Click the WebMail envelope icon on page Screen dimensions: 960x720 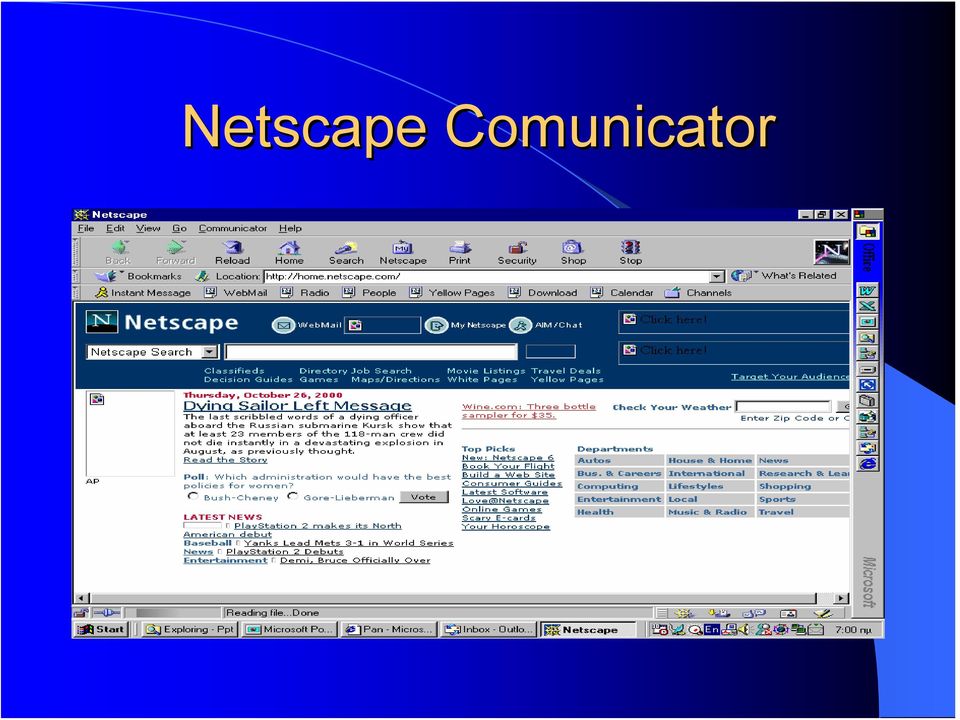283,325
